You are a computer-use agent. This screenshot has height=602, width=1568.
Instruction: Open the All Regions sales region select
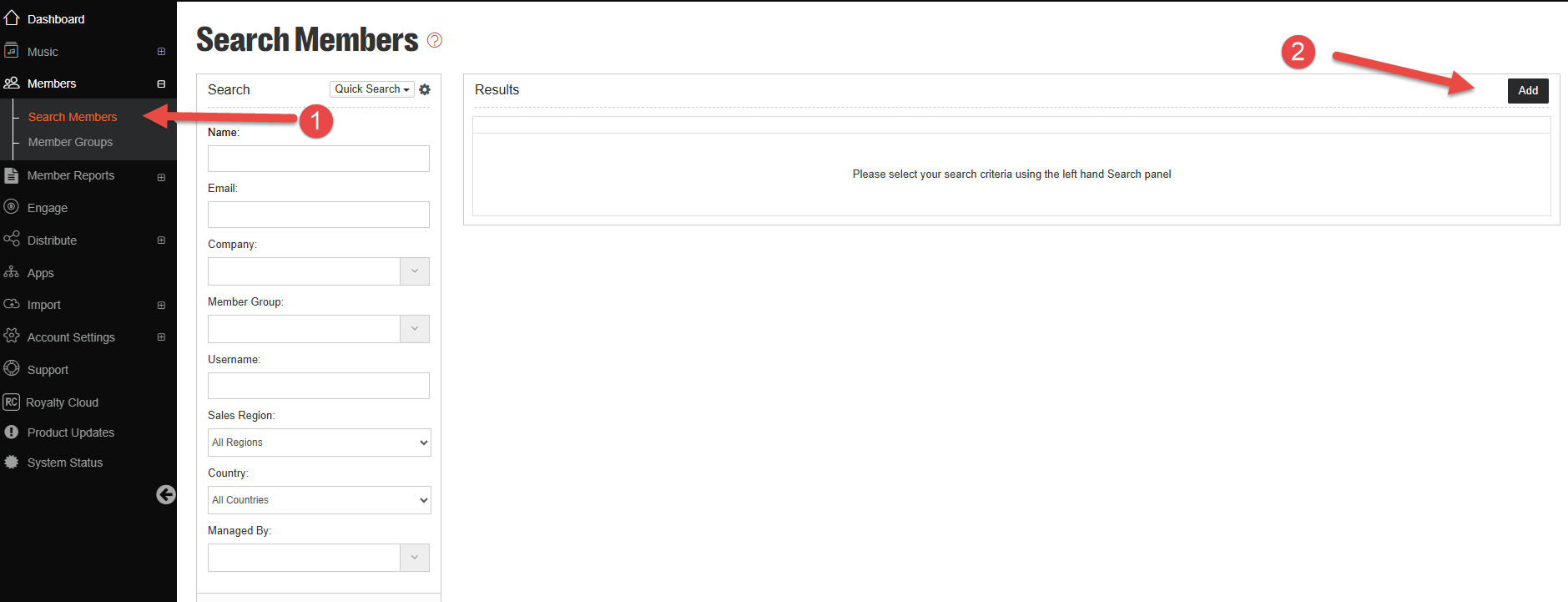tap(320, 443)
